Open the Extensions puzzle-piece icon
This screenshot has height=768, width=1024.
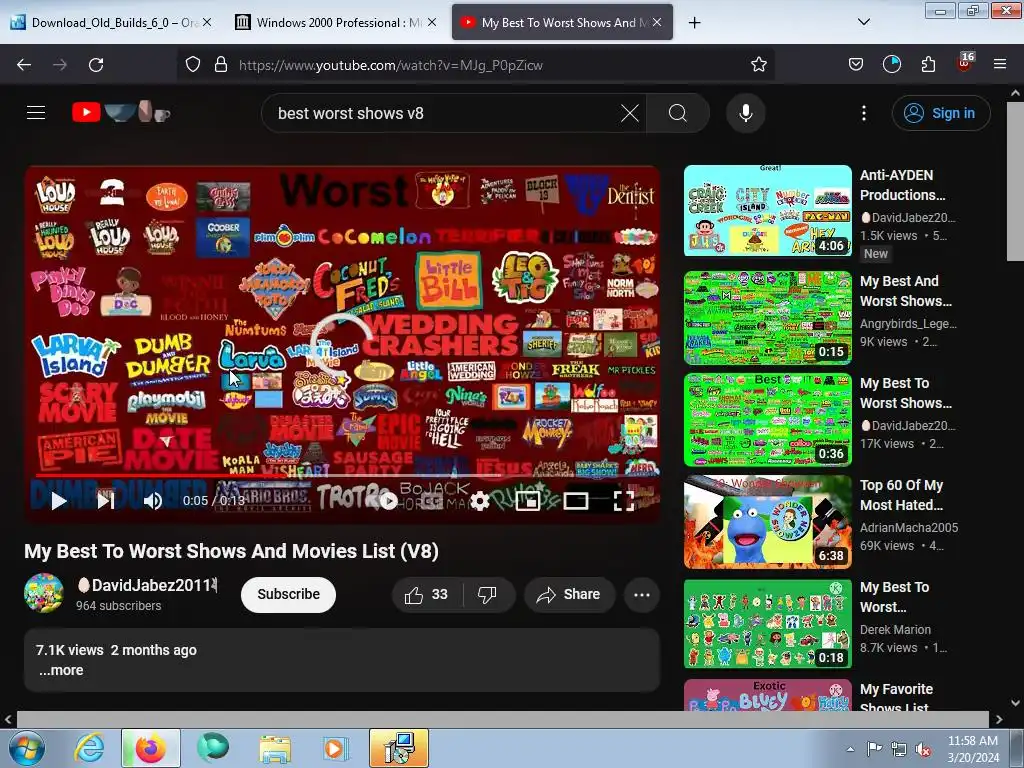(x=928, y=65)
